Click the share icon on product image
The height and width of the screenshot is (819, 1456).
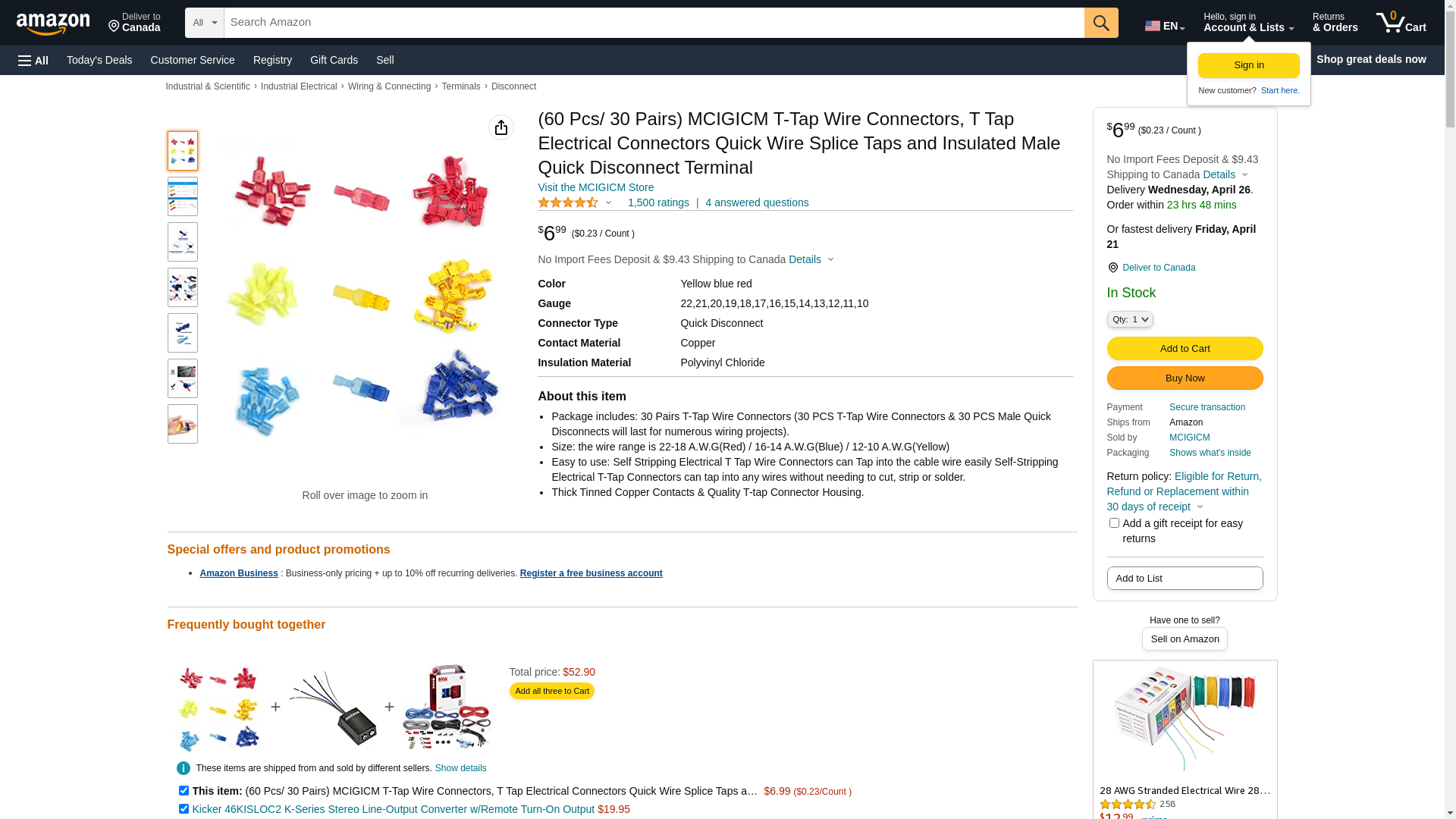[501, 127]
